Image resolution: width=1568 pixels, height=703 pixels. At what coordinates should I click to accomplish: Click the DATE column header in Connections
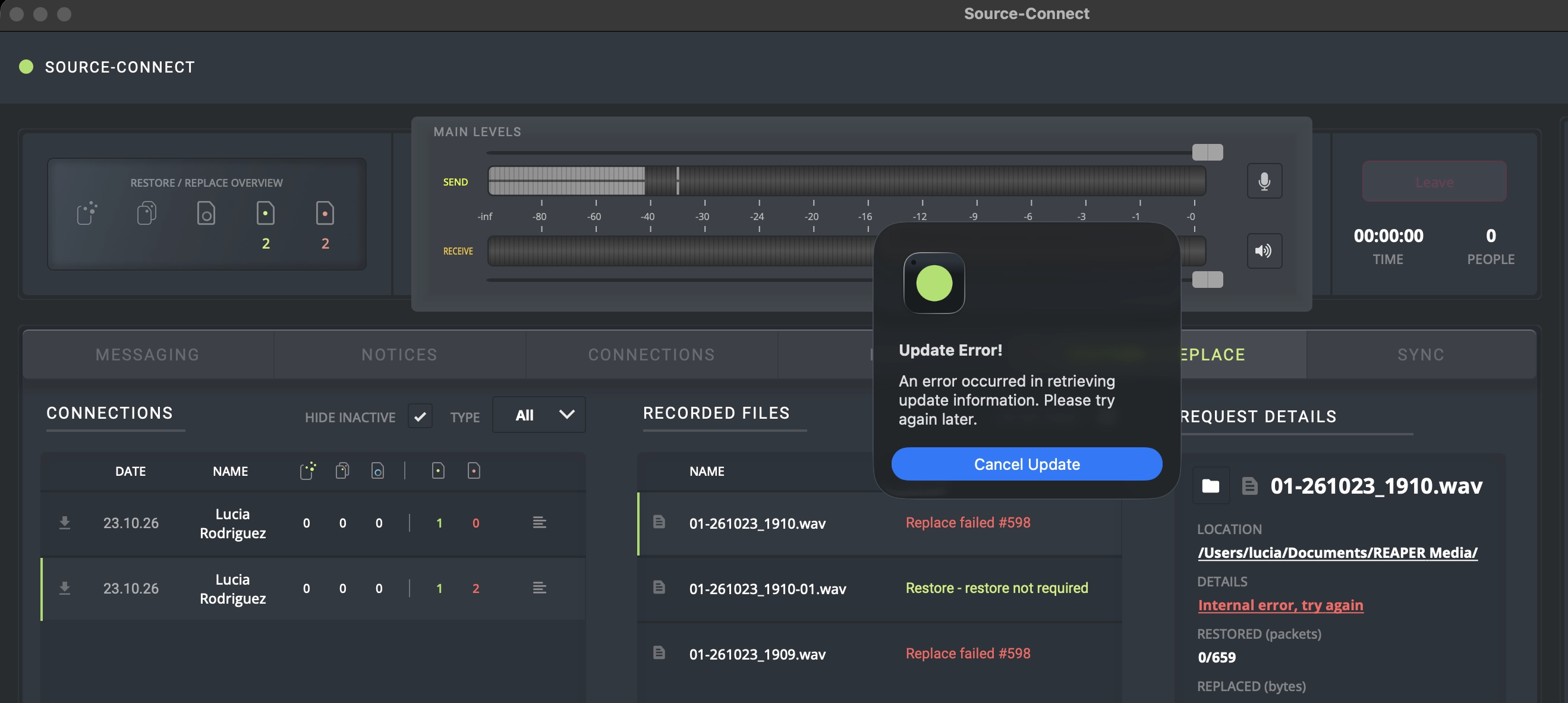130,471
